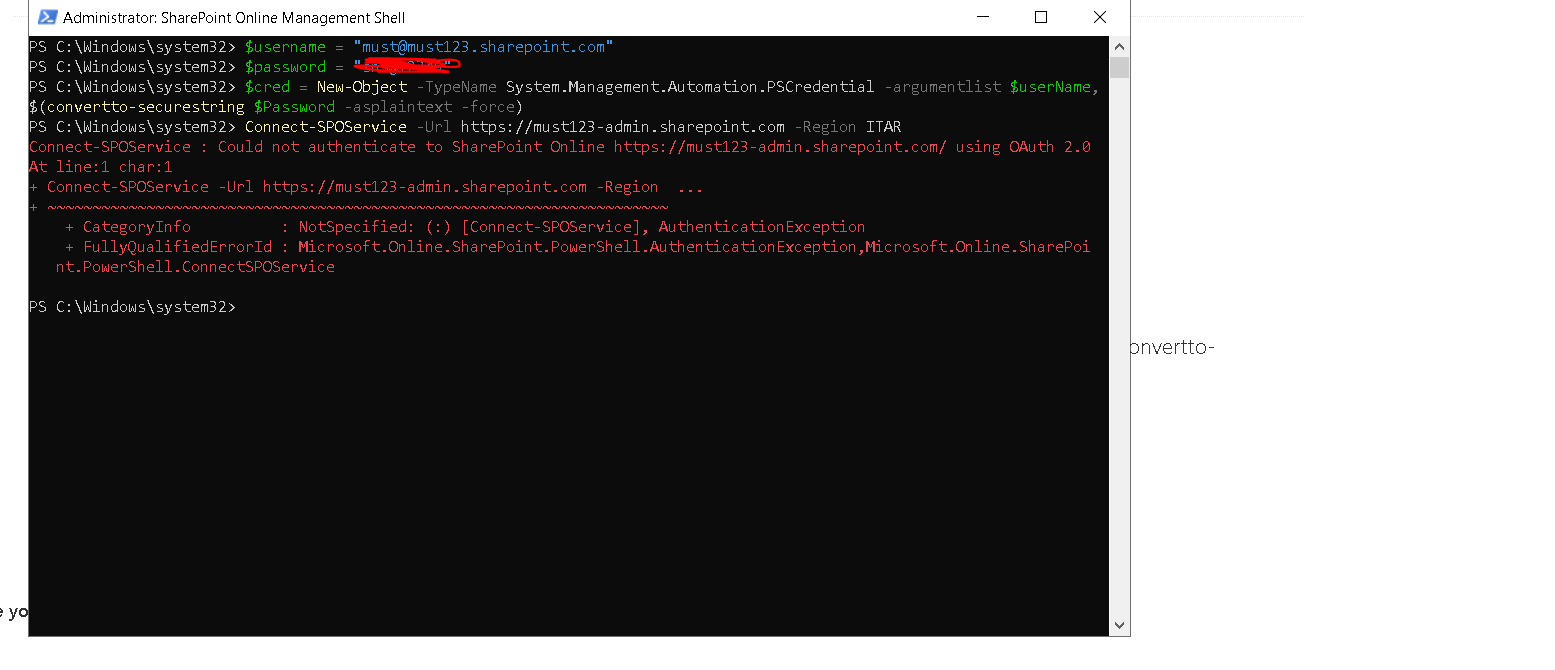Click 'using OAuth 2.0' in the error message
The height and width of the screenshot is (670, 1555).
point(1023,147)
